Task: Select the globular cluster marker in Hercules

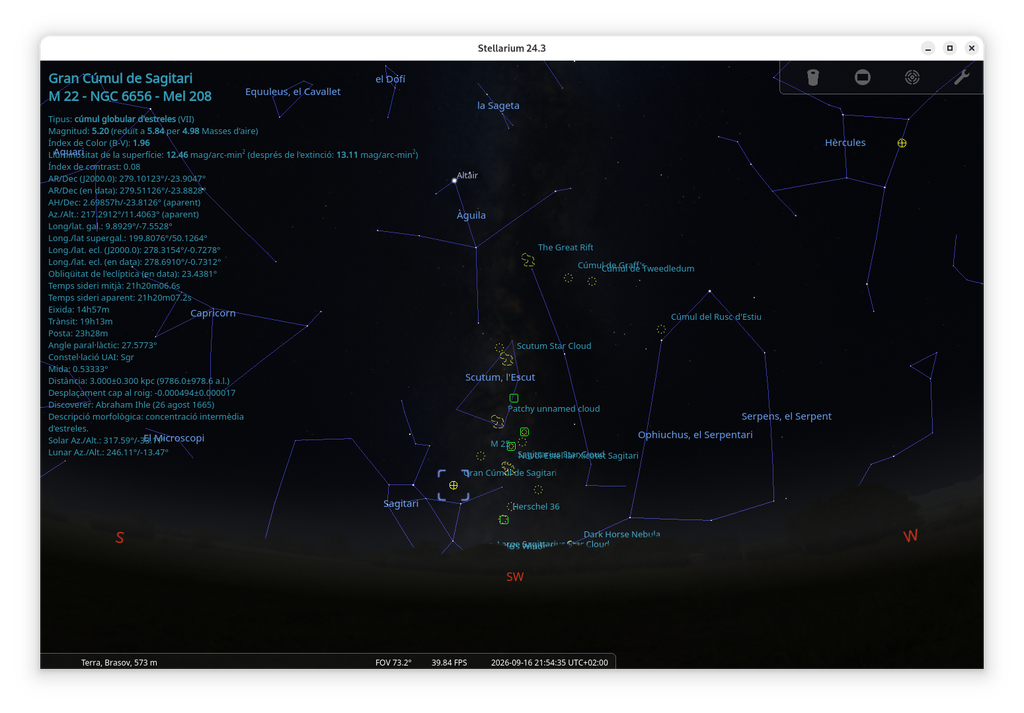Action: (902, 143)
